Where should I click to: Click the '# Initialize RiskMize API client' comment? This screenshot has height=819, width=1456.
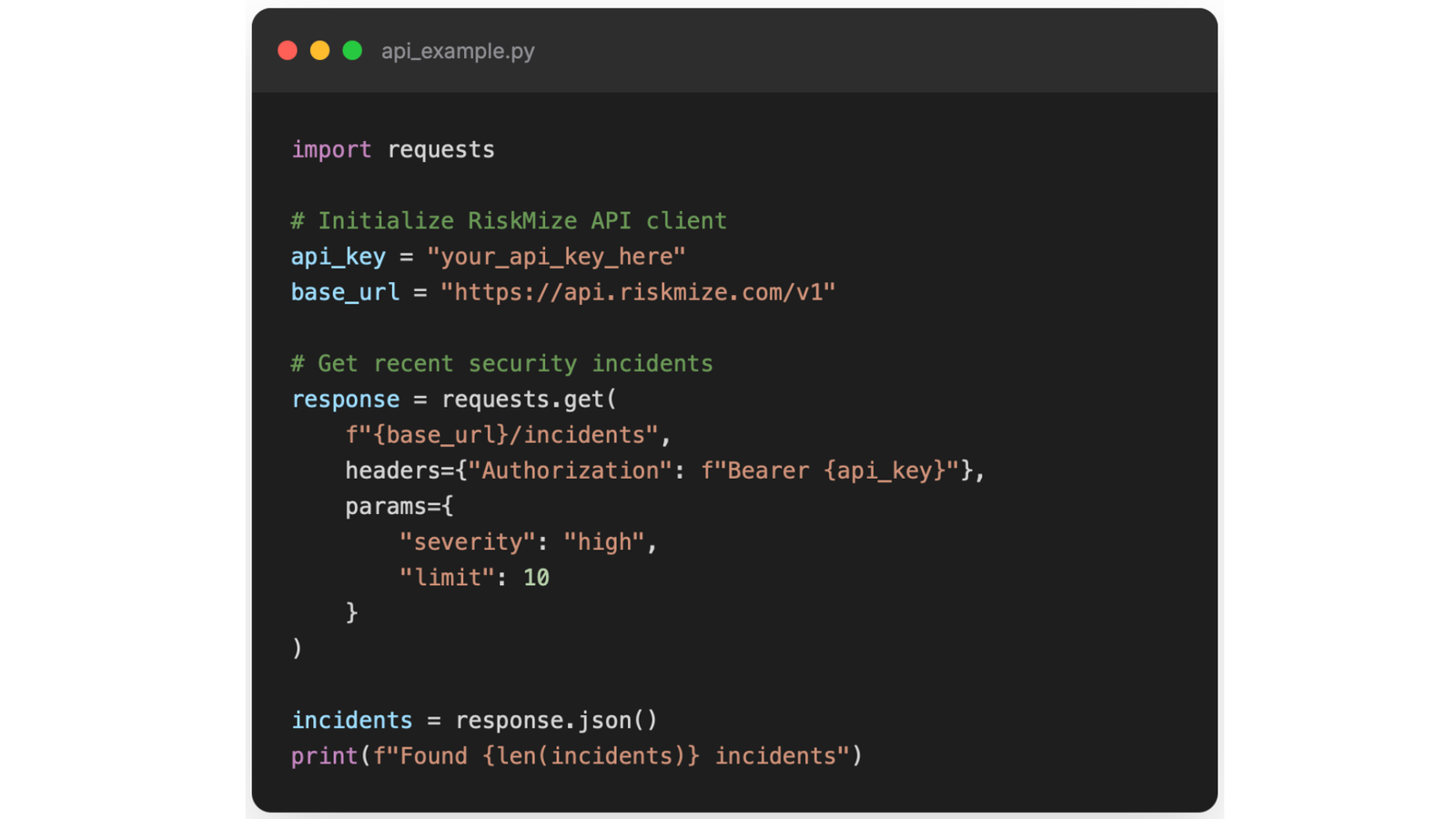509,221
